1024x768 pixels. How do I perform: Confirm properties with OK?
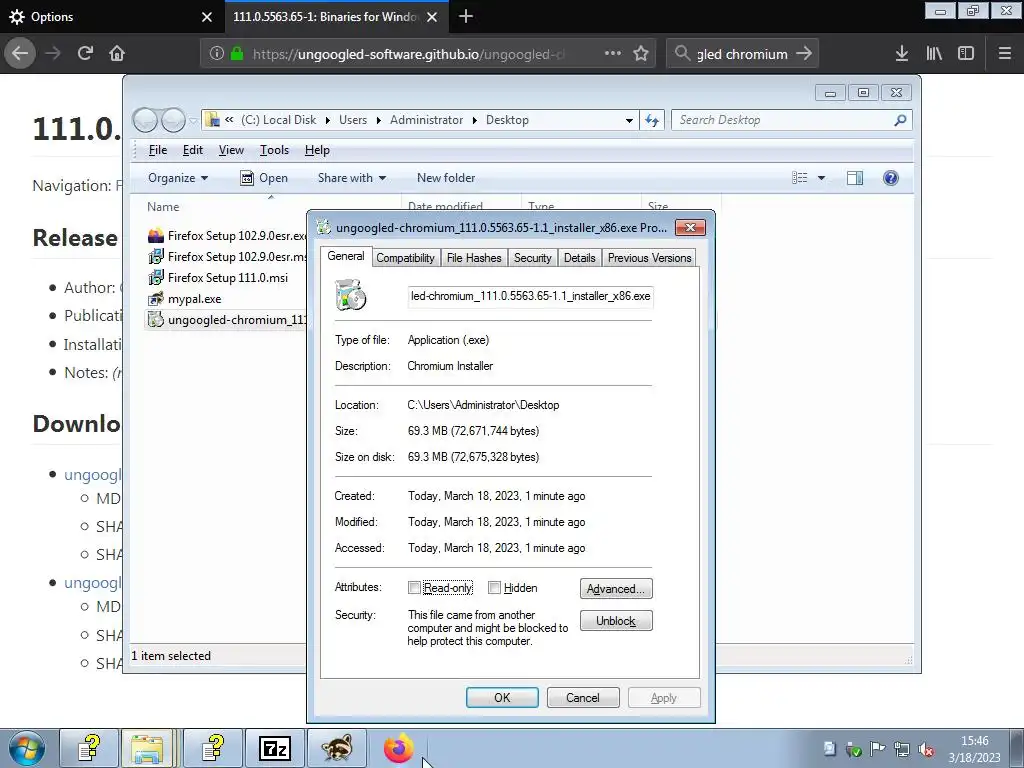pyautogui.click(x=502, y=697)
